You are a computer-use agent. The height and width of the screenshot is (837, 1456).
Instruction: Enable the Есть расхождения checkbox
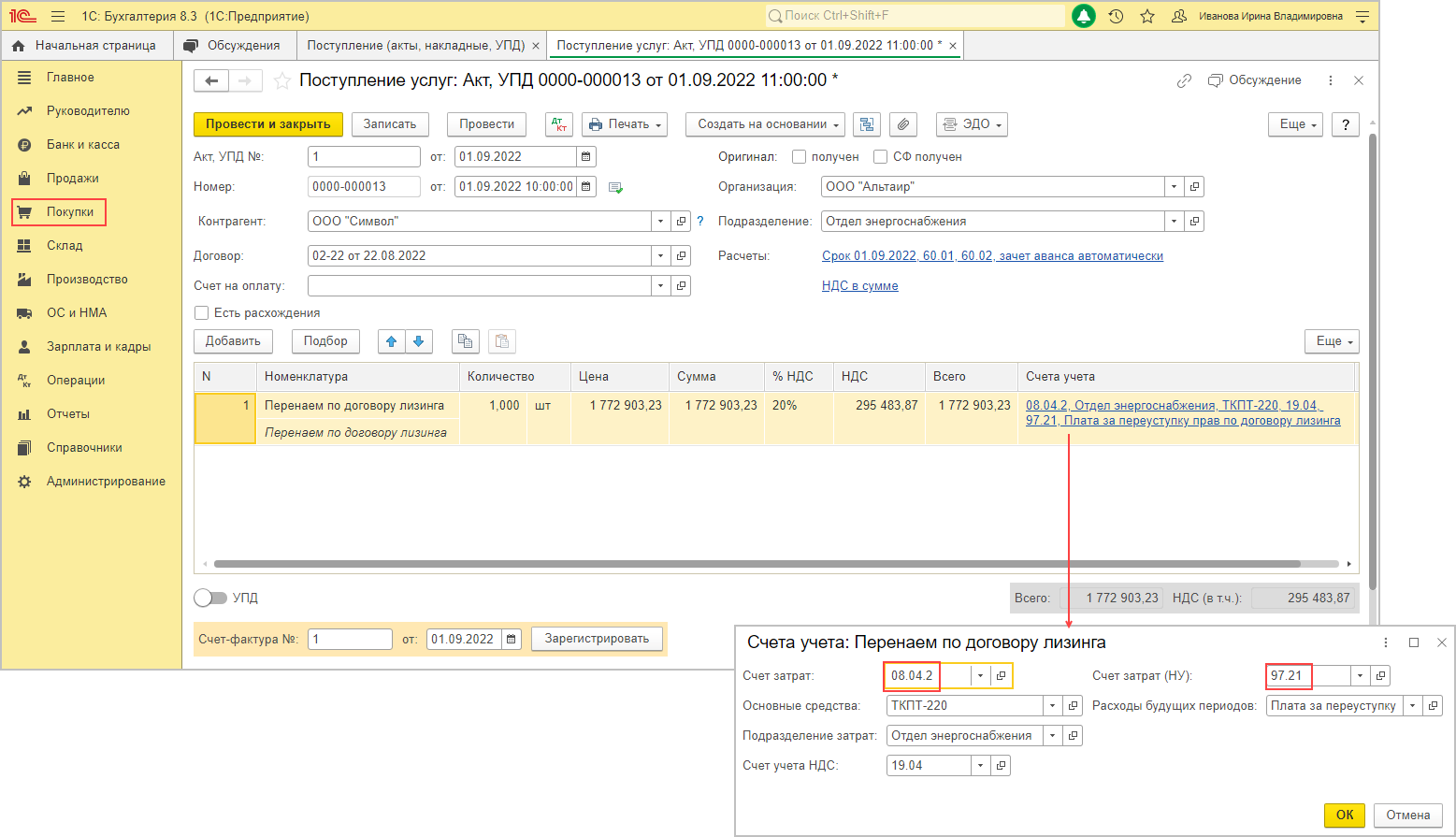[x=201, y=313]
